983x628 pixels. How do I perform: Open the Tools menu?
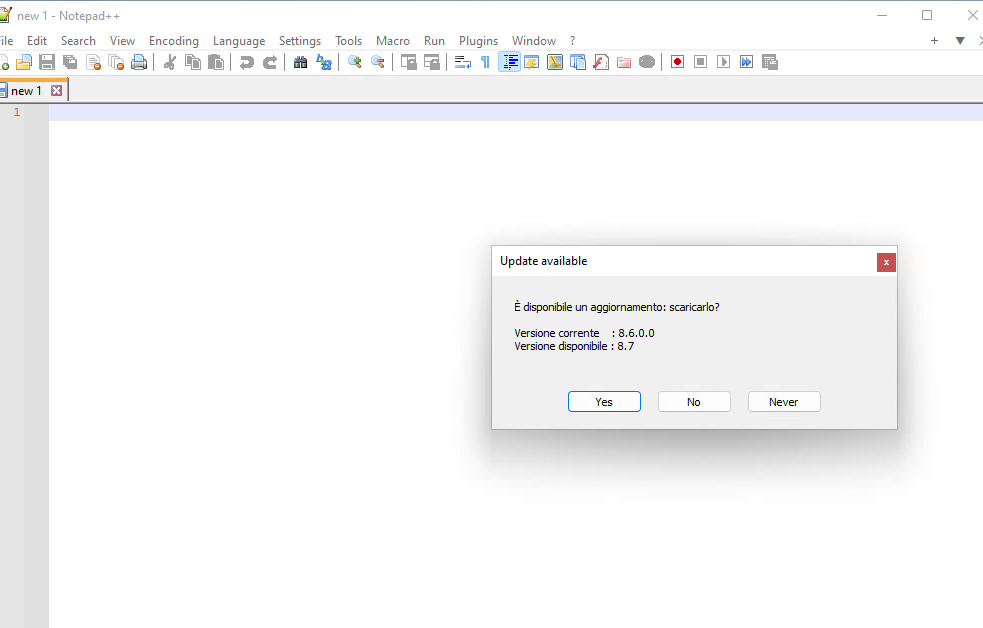[x=349, y=41]
